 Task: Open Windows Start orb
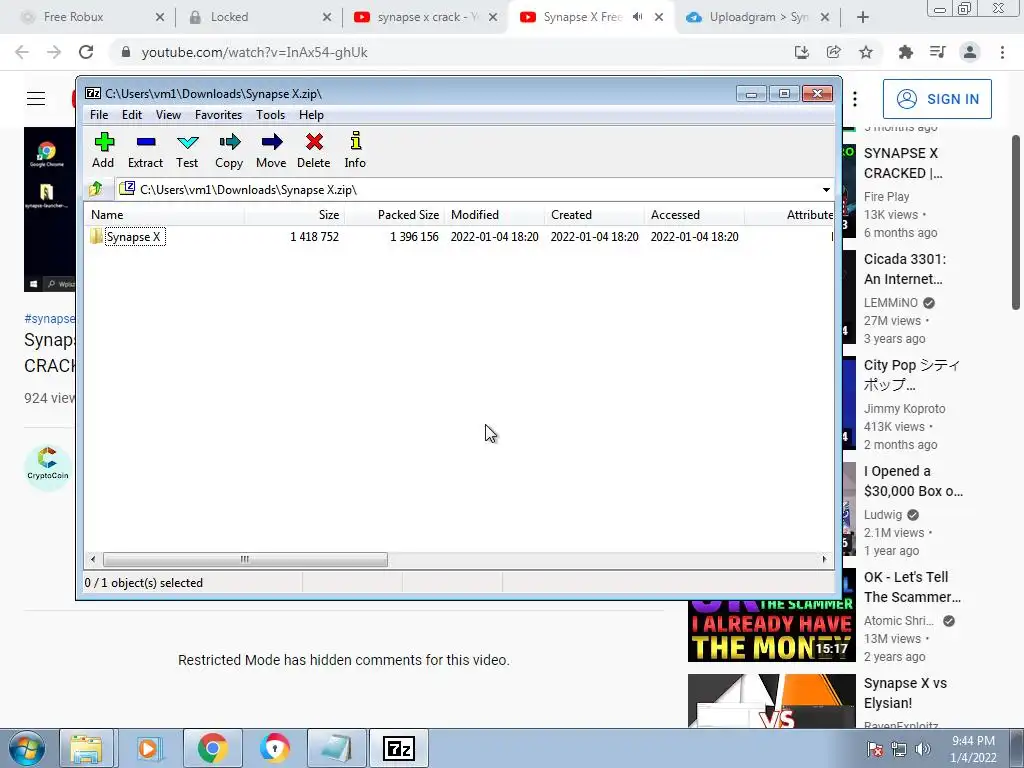coord(27,748)
